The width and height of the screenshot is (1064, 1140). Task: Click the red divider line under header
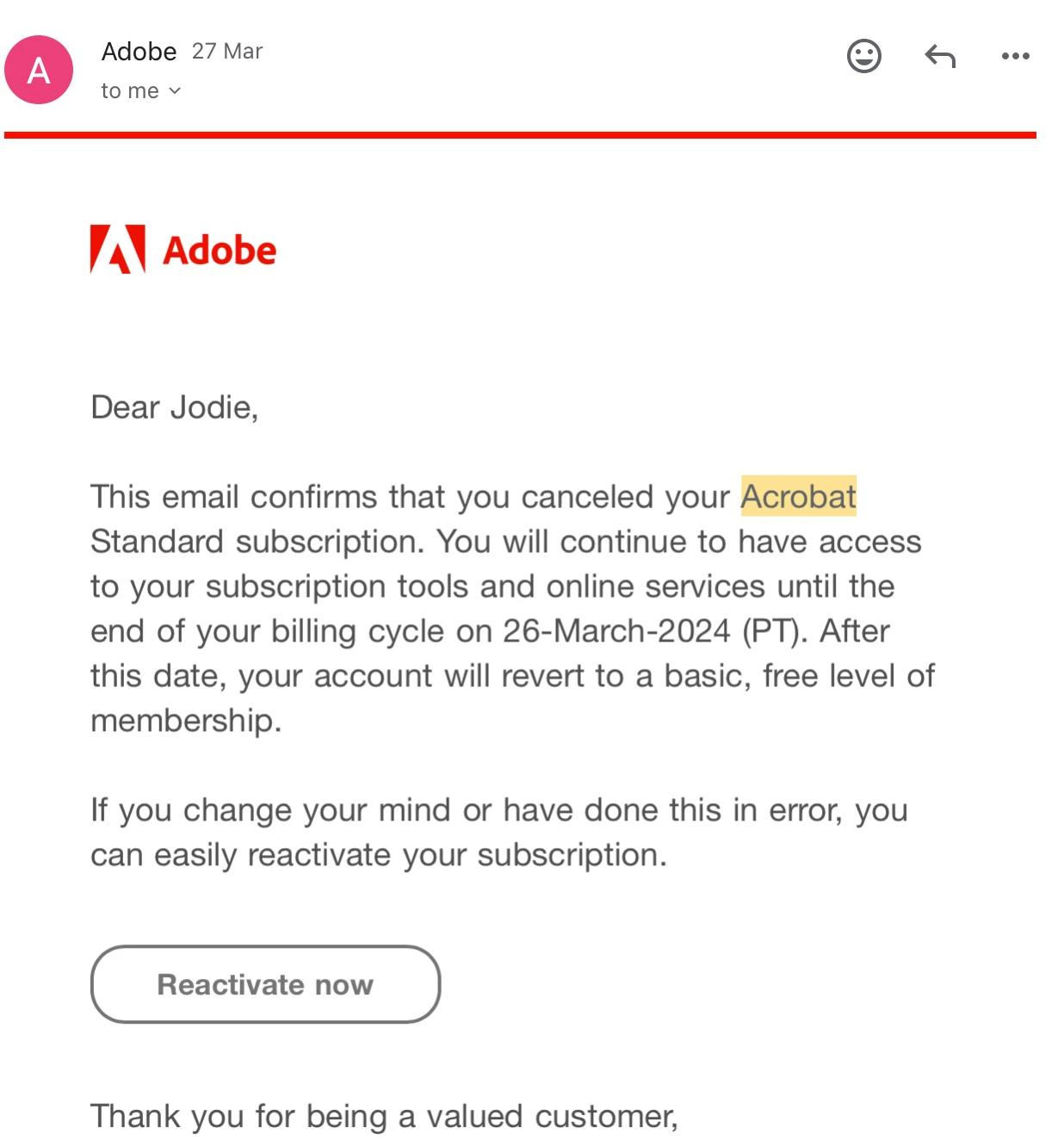pyautogui.click(x=520, y=135)
